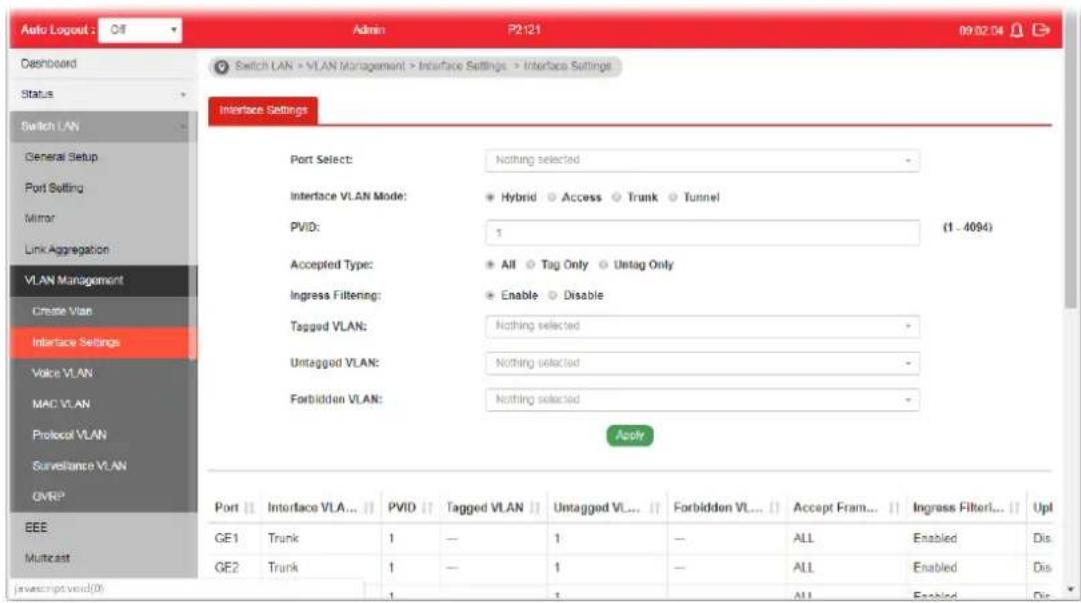
Task: Choose All accepted type
Action: coord(490,265)
